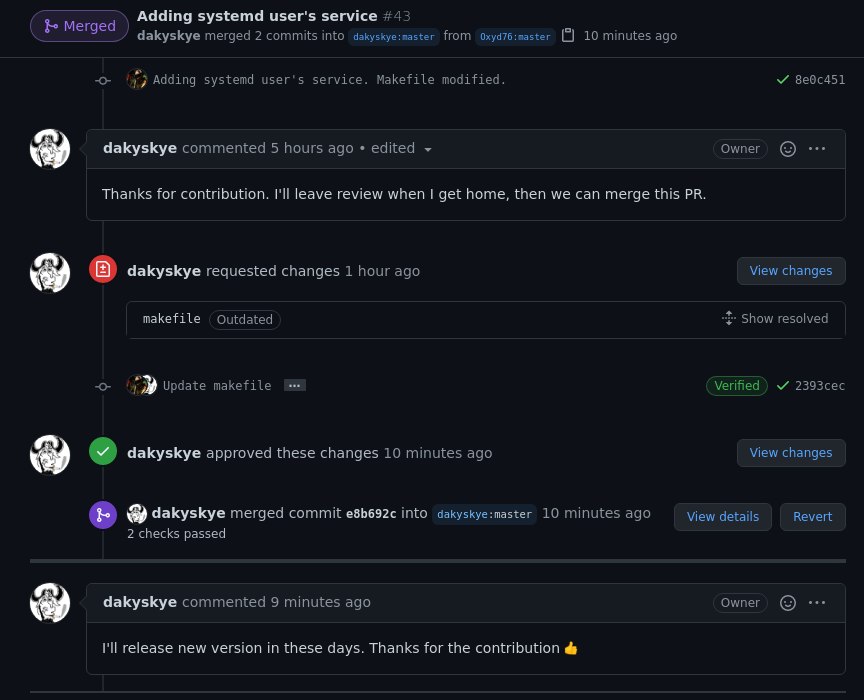Open commit 2393cec hash link
864x700 pixels.
tap(819, 386)
